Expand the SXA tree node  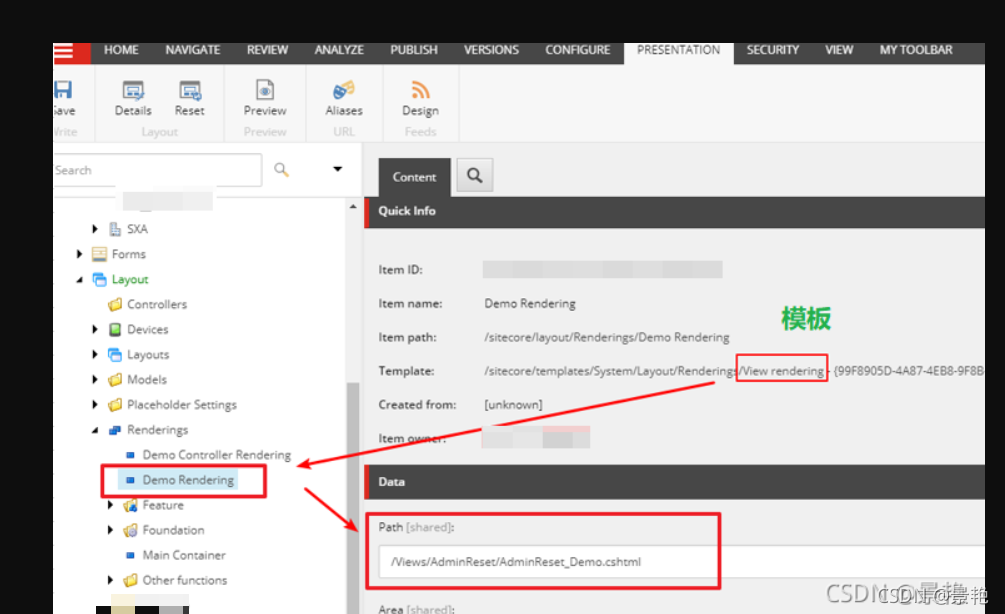pos(95,229)
